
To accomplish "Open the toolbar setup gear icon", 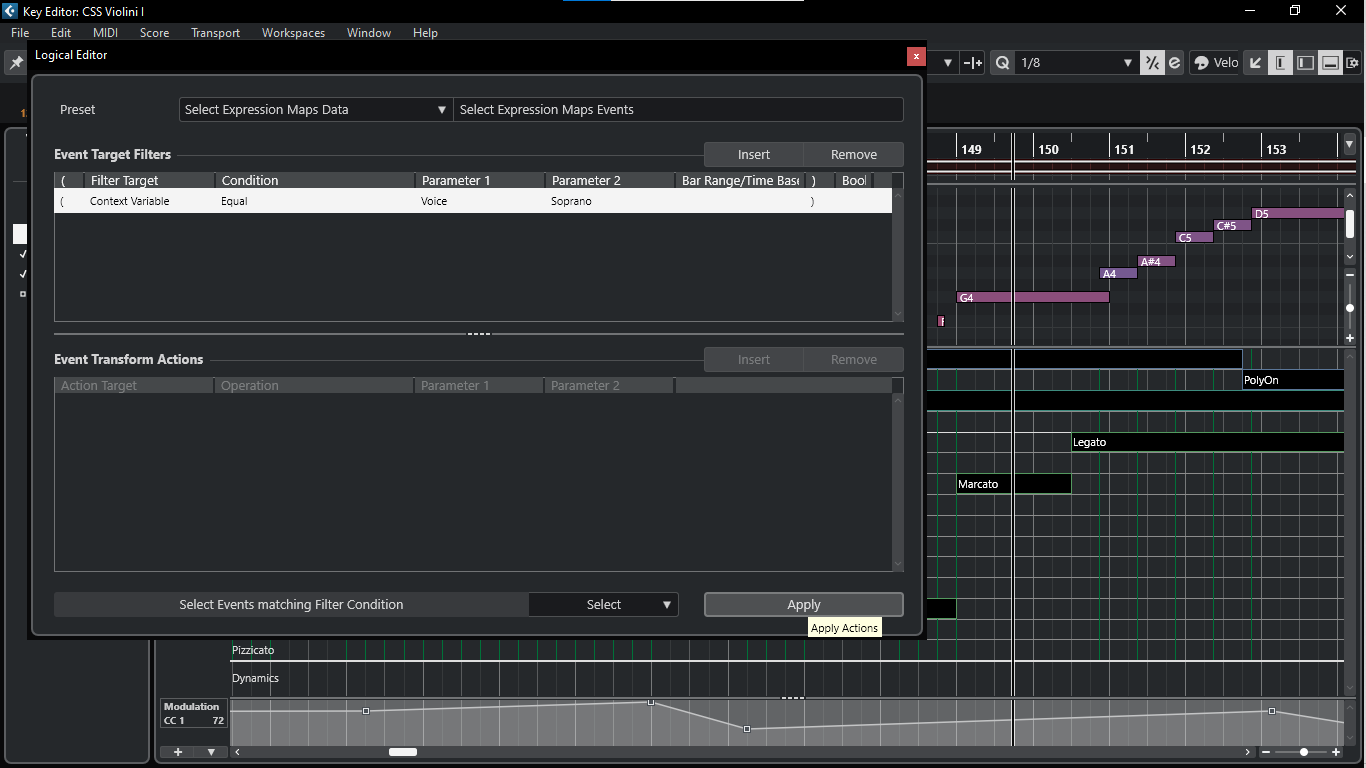I will 1353,63.
